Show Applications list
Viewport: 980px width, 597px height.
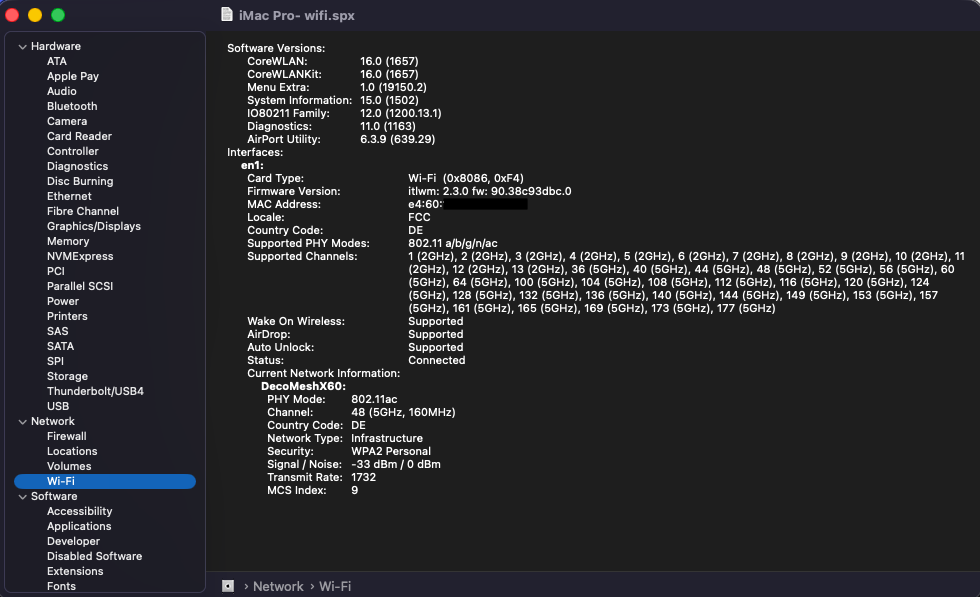79,526
